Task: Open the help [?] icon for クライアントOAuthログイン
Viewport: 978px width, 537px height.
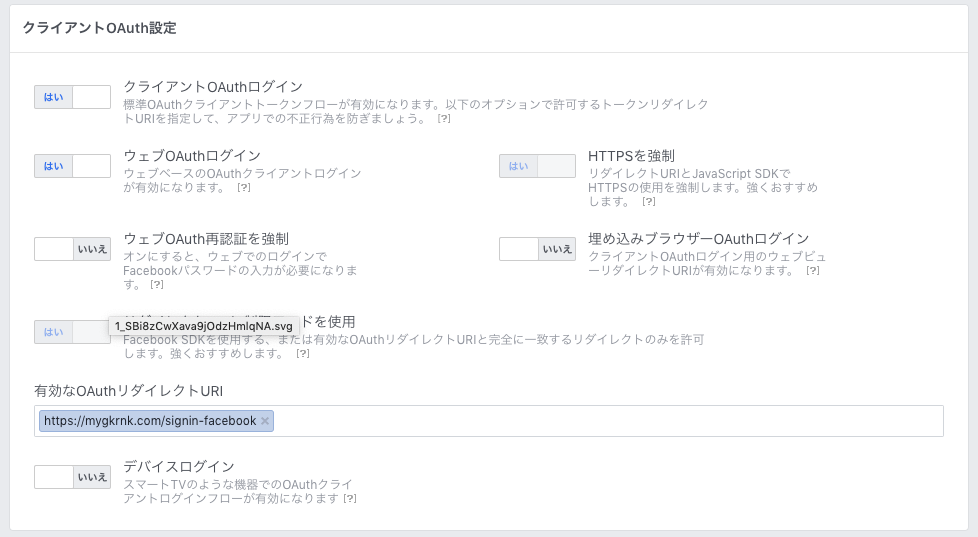Action: (443, 119)
